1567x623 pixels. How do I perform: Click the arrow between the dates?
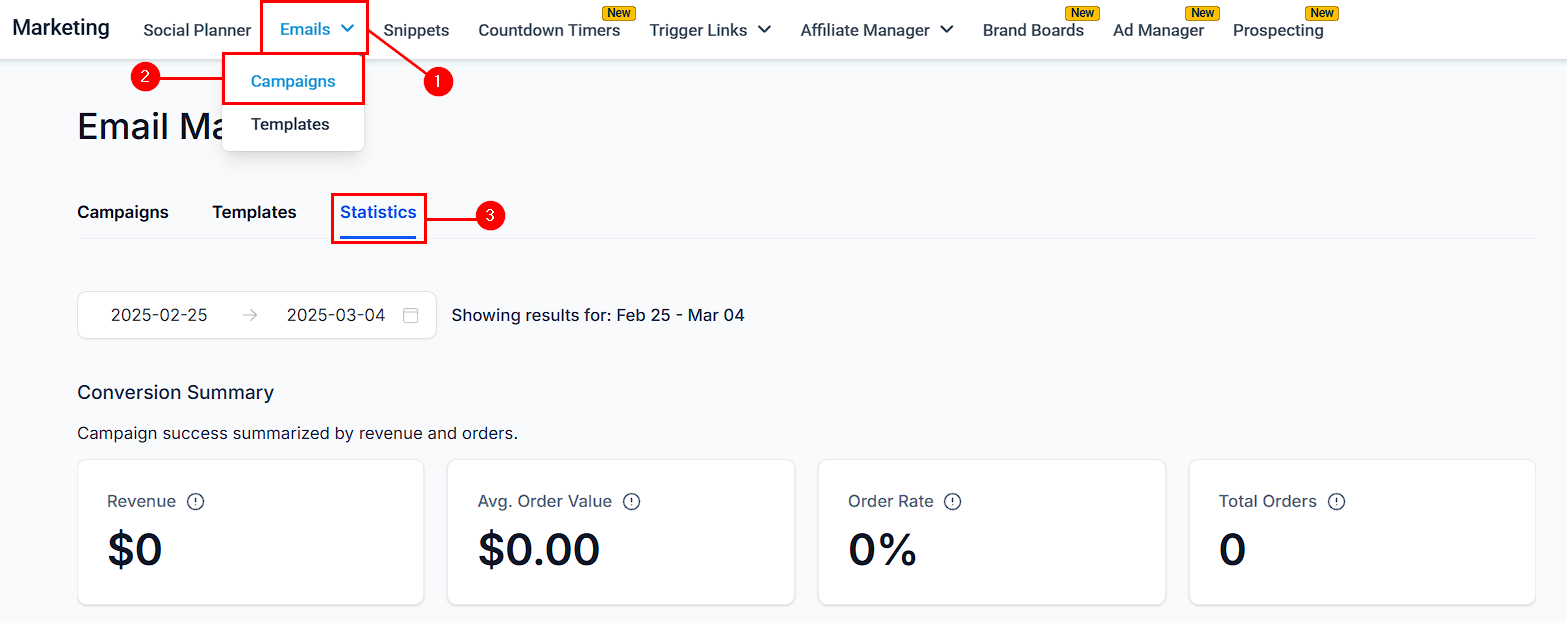(x=250, y=315)
